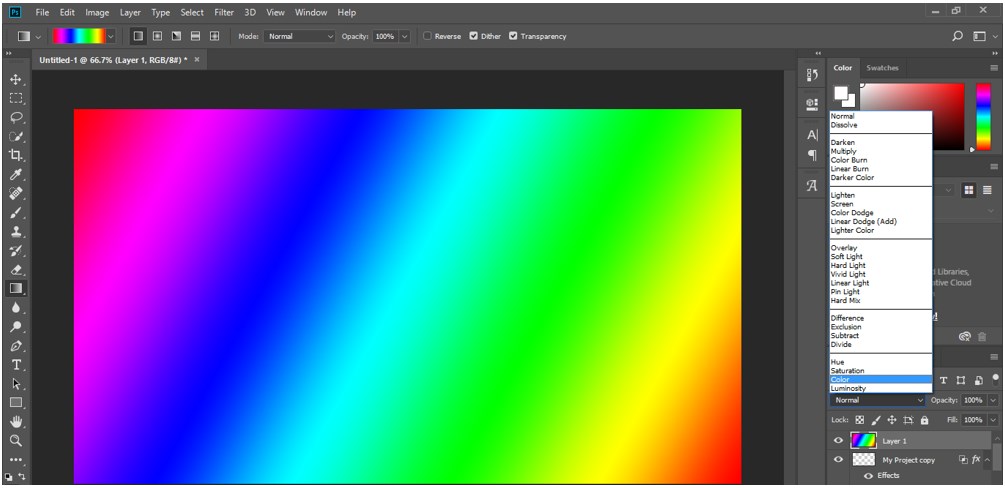Image resolution: width=1005 pixels, height=488 pixels.
Task: Choose Reflected Gradient style
Action: tap(195, 37)
